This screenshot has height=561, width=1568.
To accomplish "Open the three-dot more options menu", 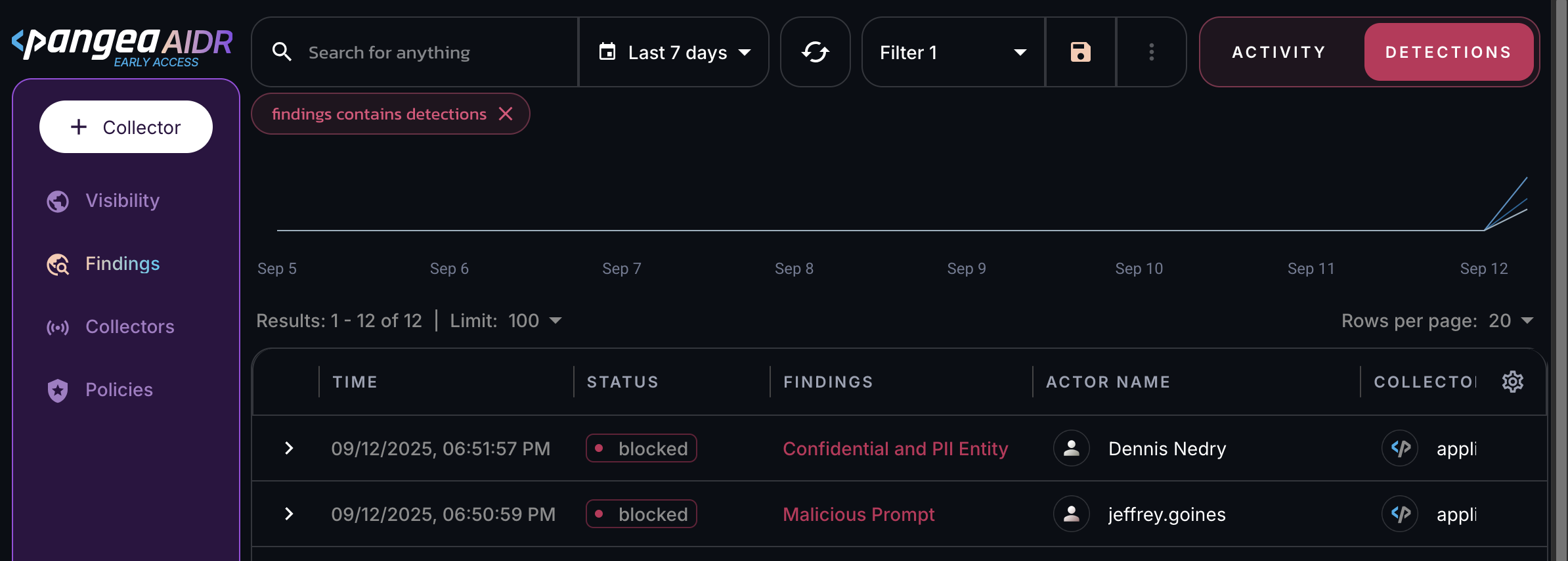I will pos(1151,52).
